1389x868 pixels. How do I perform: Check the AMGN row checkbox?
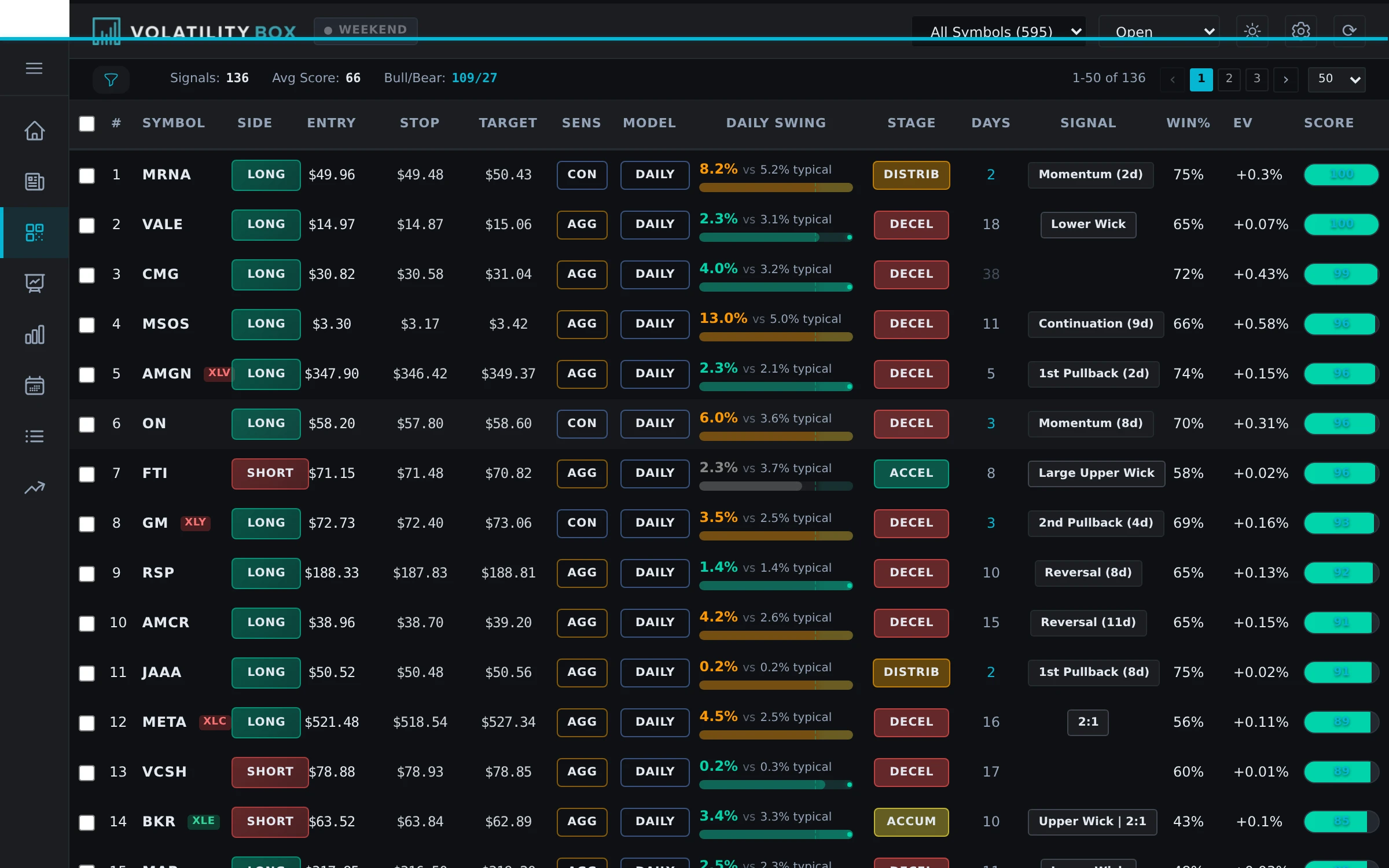click(87, 374)
